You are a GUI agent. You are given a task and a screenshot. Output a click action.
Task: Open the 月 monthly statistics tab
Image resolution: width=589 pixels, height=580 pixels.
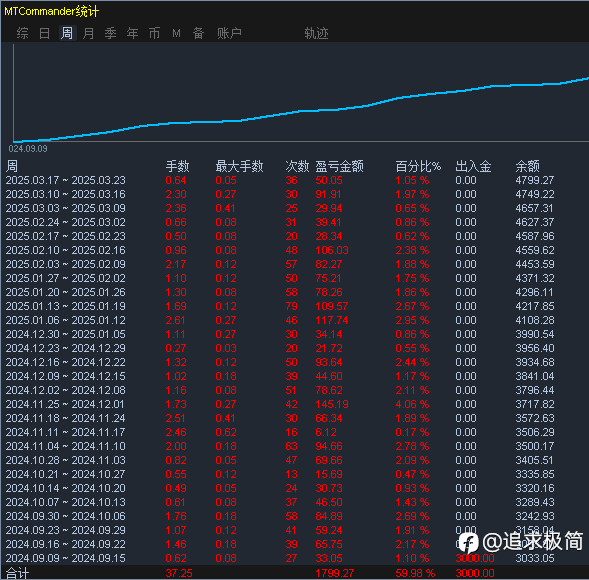click(x=88, y=33)
